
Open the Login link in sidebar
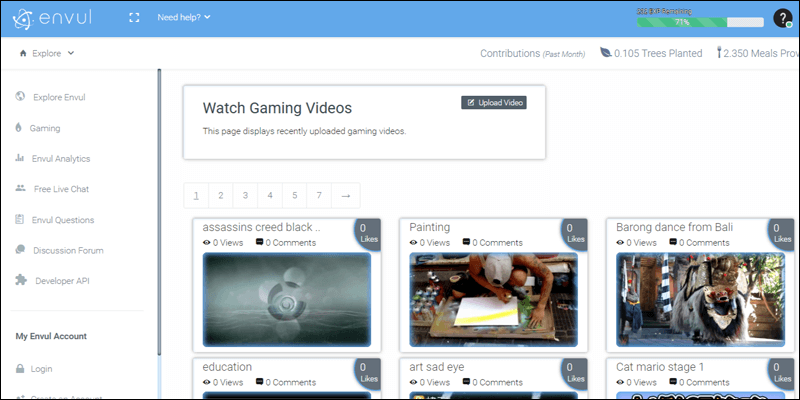[x=41, y=369]
